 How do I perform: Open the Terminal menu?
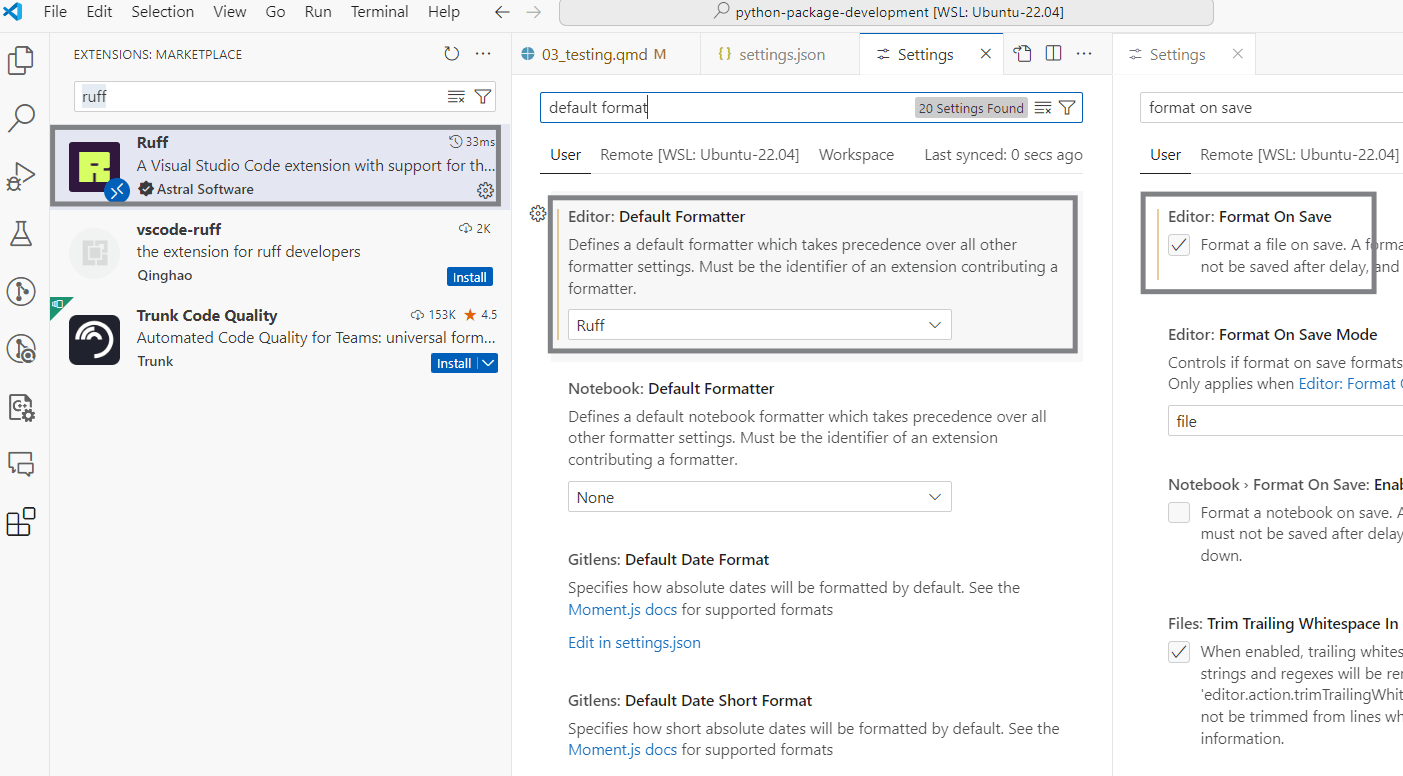point(379,12)
